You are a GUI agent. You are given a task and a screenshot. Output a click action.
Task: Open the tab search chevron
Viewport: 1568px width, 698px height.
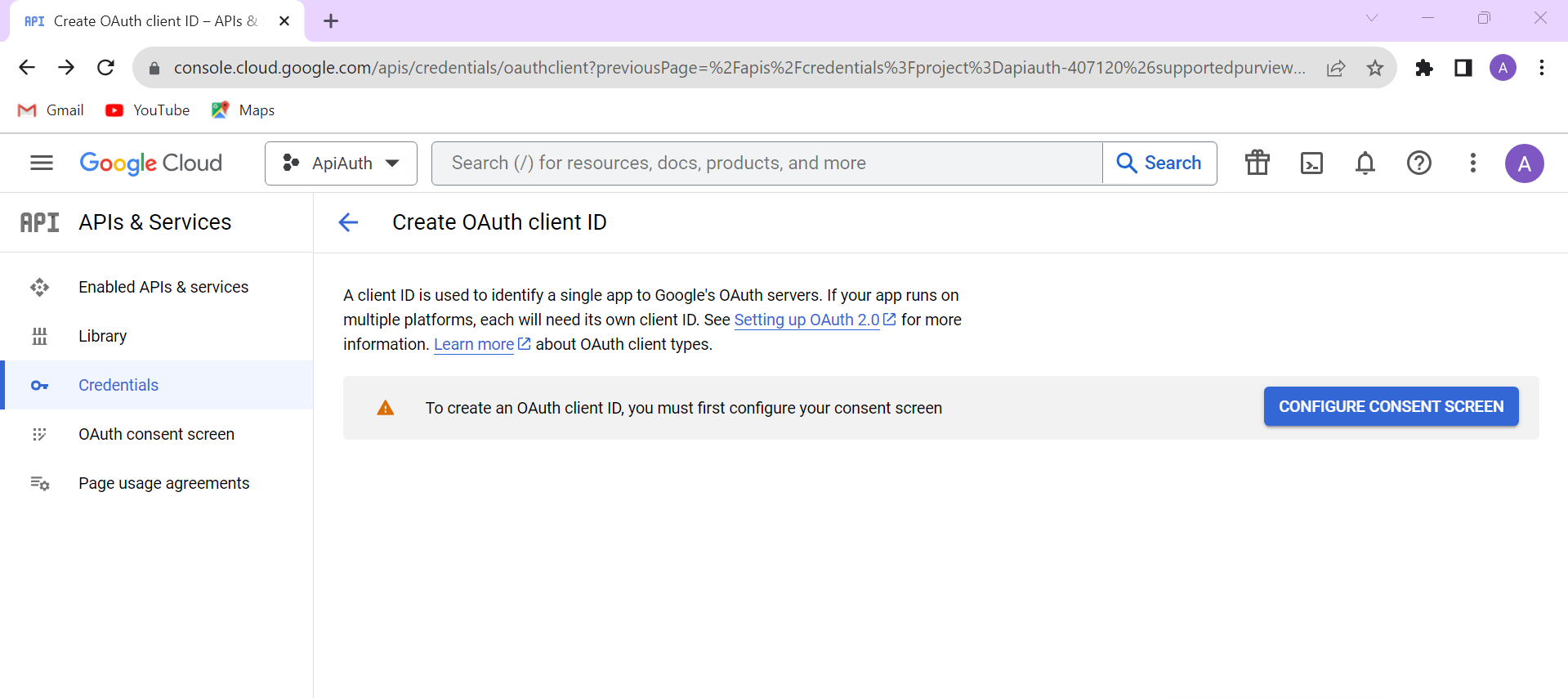[1372, 18]
